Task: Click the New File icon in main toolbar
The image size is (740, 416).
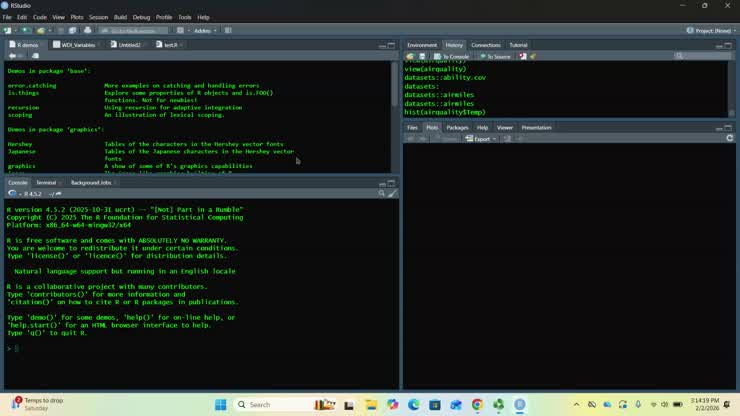Action: [7, 31]
